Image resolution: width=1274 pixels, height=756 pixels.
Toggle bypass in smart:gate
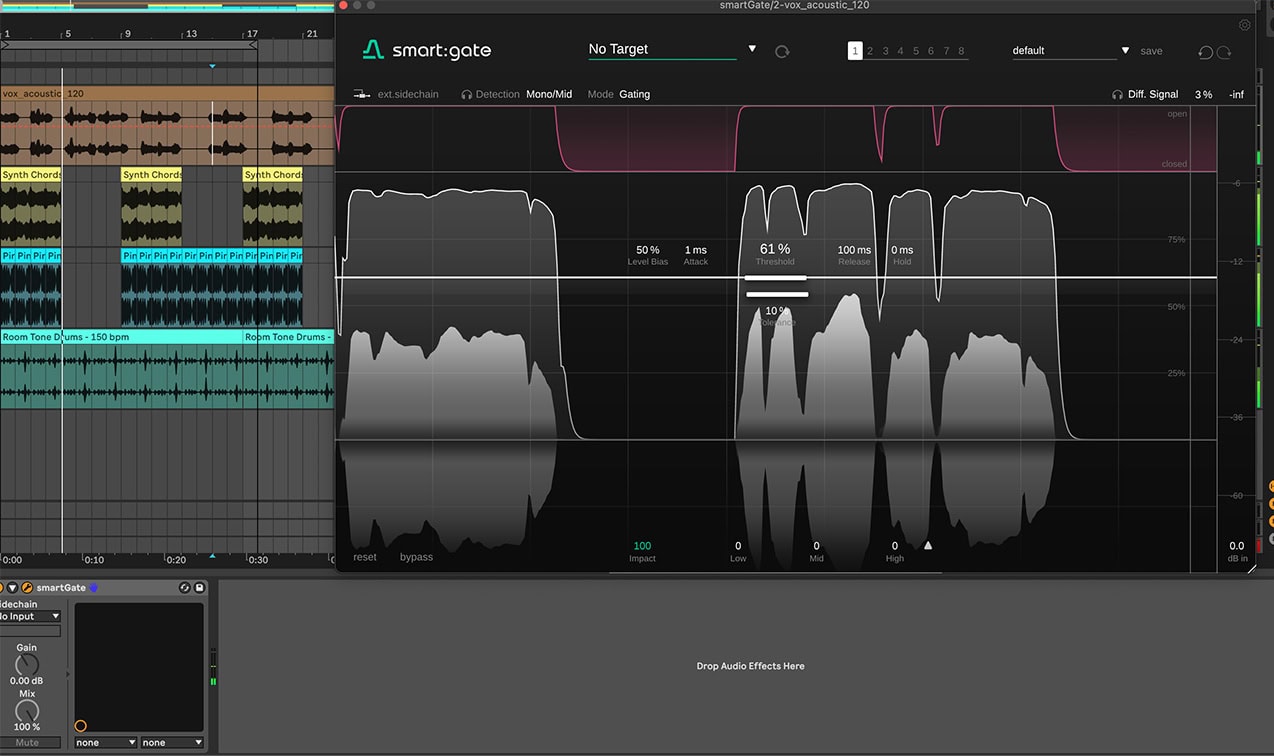(x=416, y=557)
